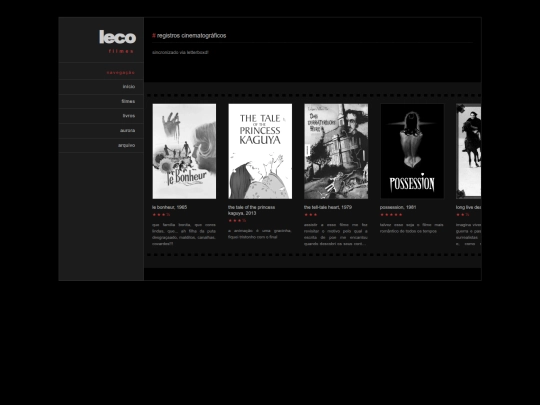Open the filmes section
Screen dimensions: 540x405
128,101
